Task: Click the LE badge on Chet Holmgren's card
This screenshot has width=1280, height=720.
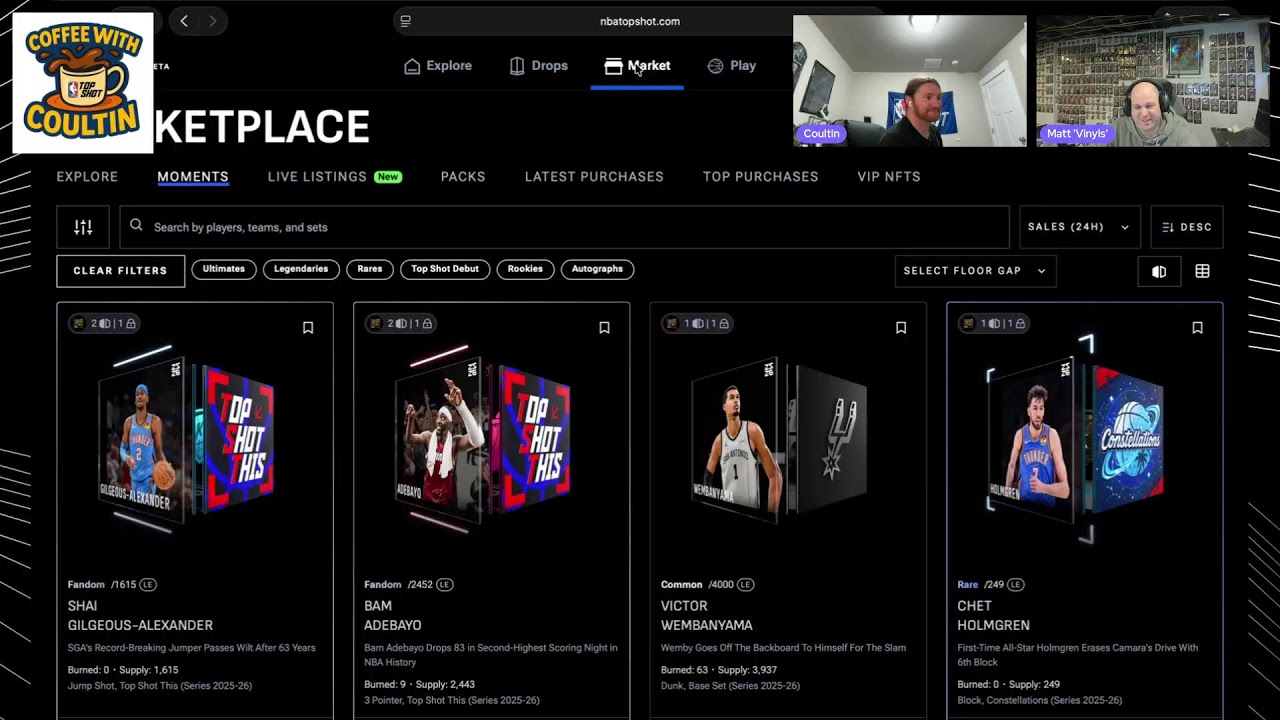Action: point(1015,584)
